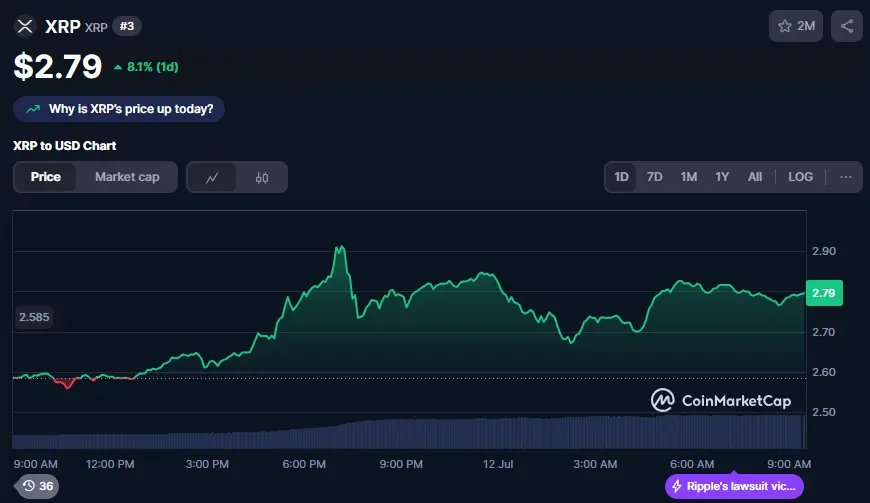The height and width of the screenshot is (503, 870).
Task: Click the current price label 2.79 on axis
Action: [x=824, y=293]
